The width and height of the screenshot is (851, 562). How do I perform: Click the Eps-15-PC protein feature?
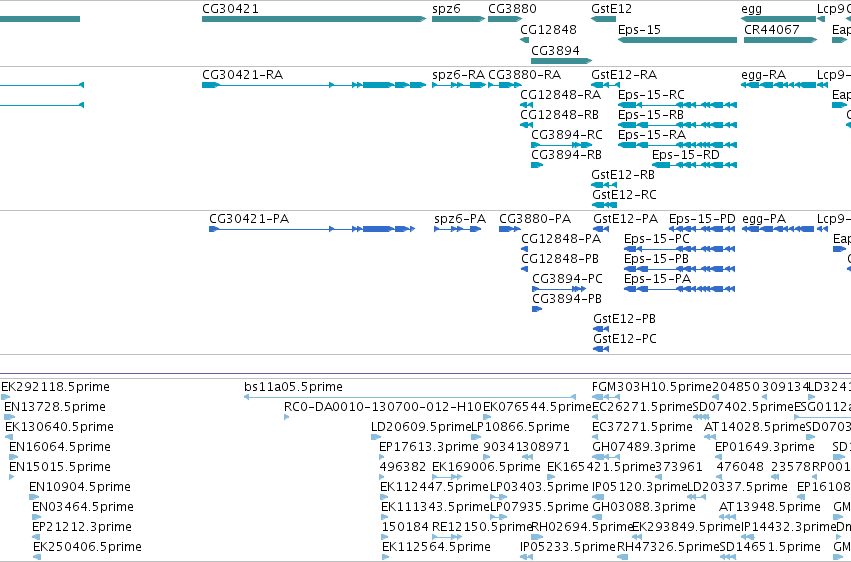679,249
